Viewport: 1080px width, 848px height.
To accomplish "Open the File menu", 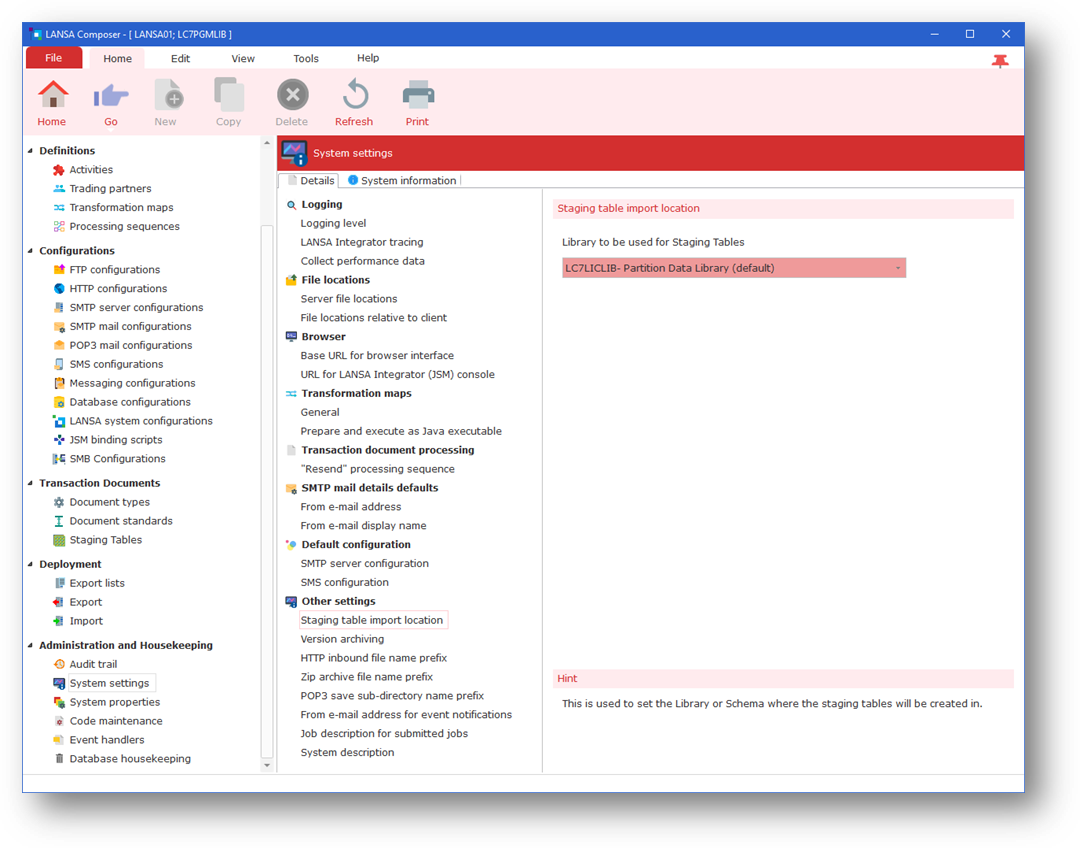I will pos(54,58).
